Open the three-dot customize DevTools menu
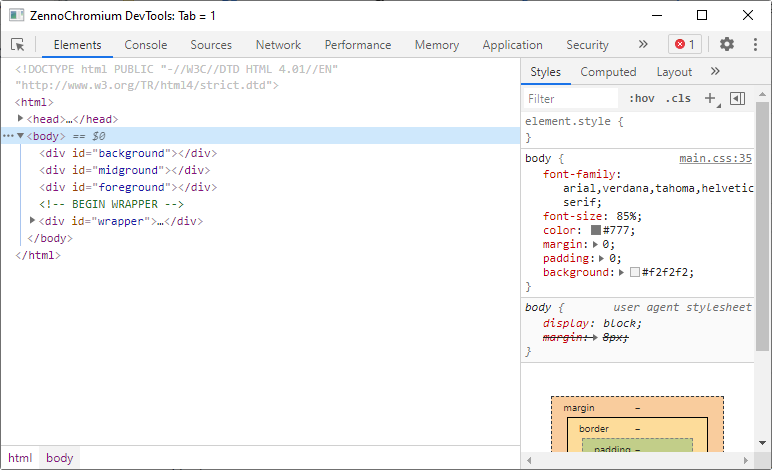The image size is (772, 470). (754, 45)
